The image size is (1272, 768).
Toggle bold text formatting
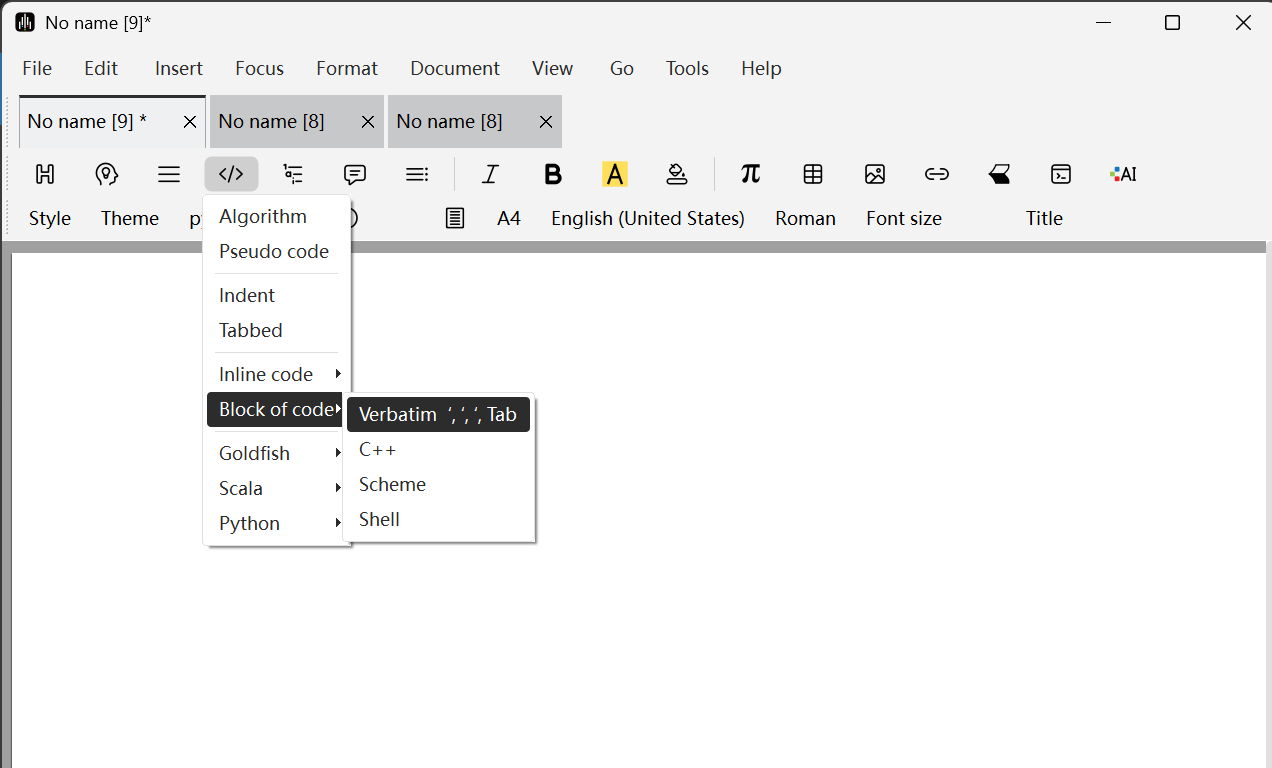click(x=553, y=174)
